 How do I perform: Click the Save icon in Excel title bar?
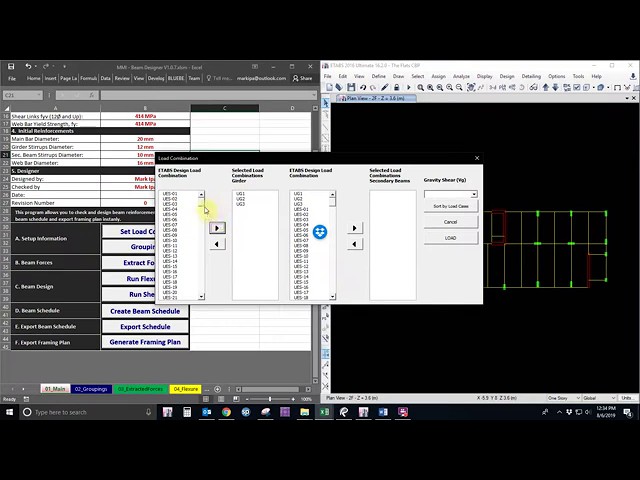pyautogui.click(x=11, y=67)
